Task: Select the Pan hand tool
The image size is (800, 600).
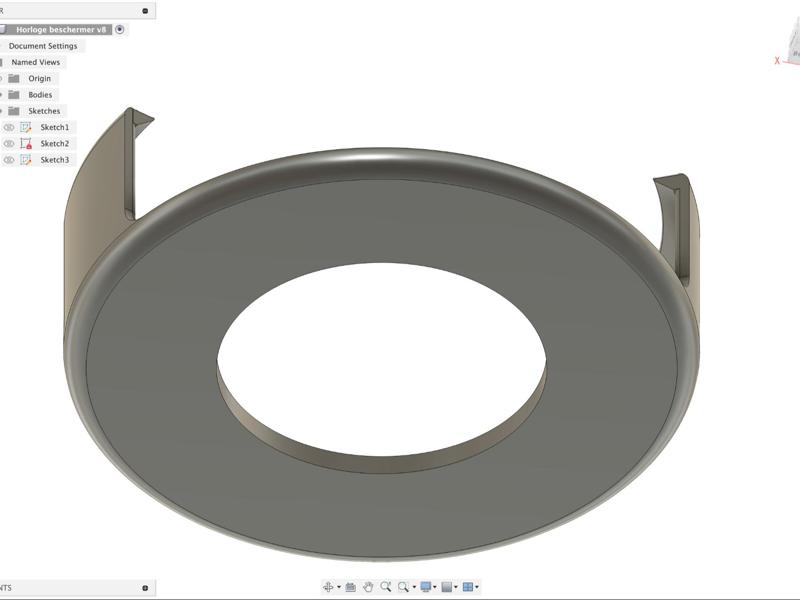Action: coord(368,587)
